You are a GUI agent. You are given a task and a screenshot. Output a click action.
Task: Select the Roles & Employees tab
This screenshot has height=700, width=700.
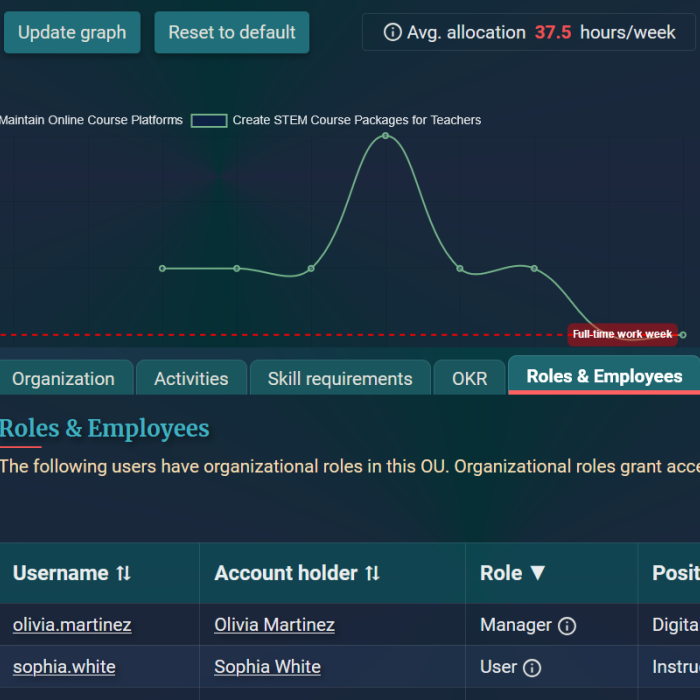point(604,376)
